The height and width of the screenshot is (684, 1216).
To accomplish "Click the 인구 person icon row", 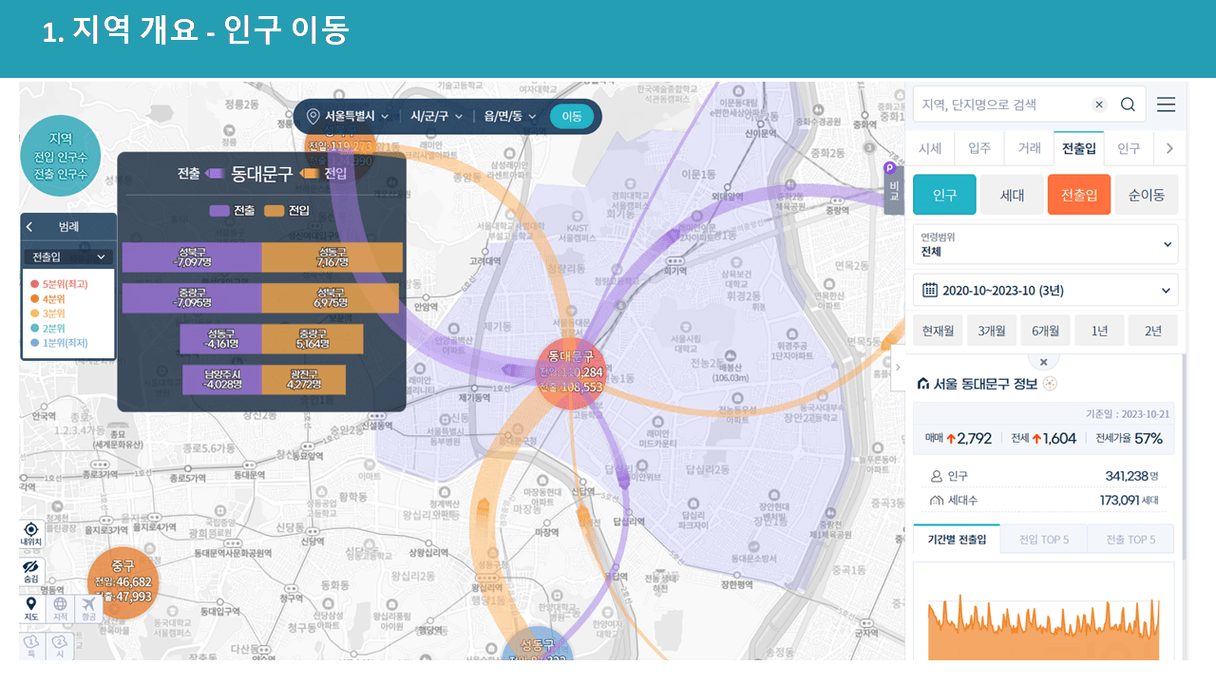I will click(x=1043, y=476).
